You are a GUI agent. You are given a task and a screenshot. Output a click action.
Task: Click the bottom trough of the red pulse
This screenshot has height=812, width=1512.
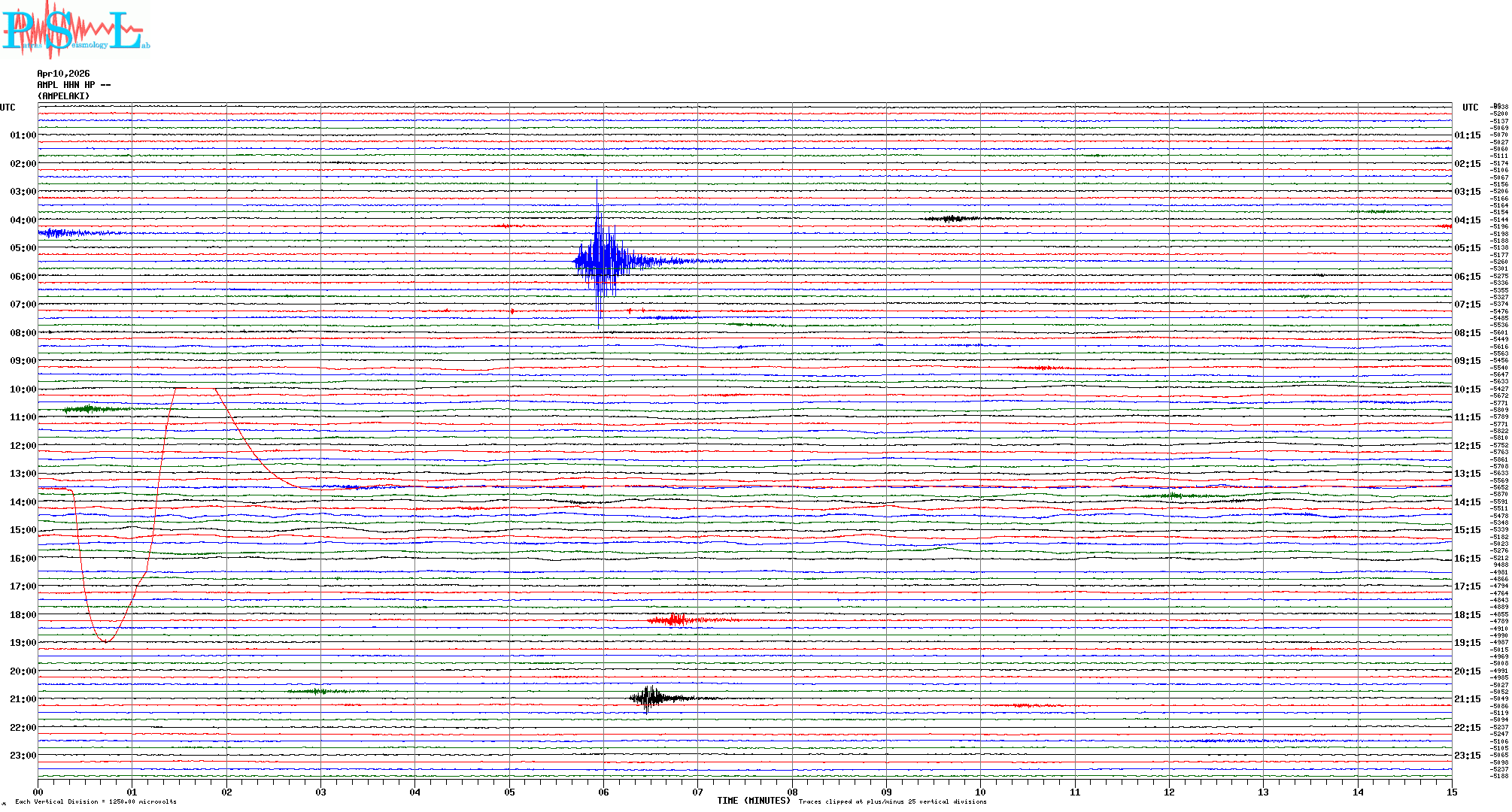(x=105, y=641)
